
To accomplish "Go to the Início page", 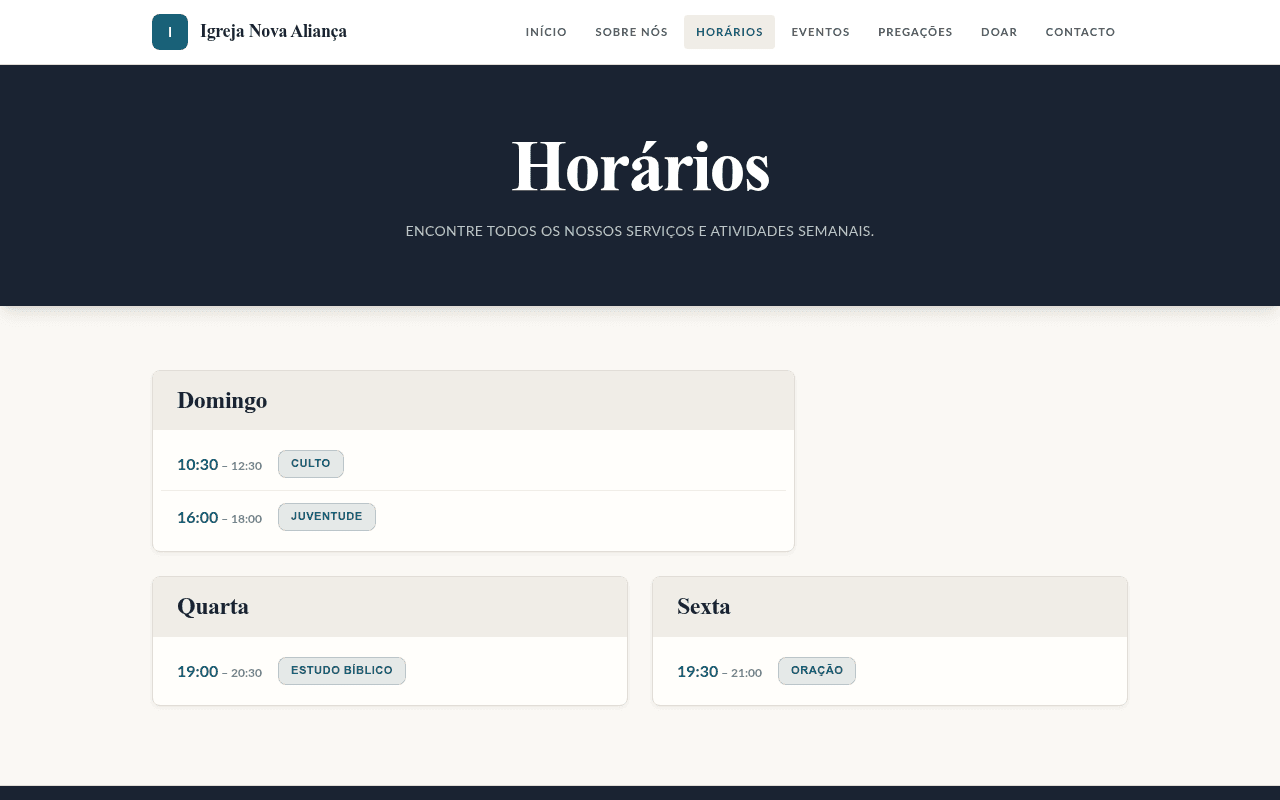I will (x=546, y=32).
